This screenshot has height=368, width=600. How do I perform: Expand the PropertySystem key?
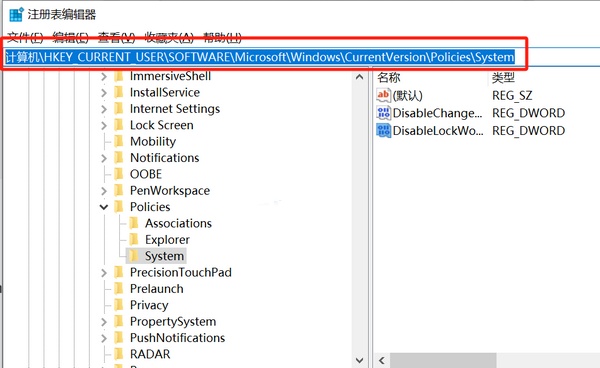tap(104, 322)
